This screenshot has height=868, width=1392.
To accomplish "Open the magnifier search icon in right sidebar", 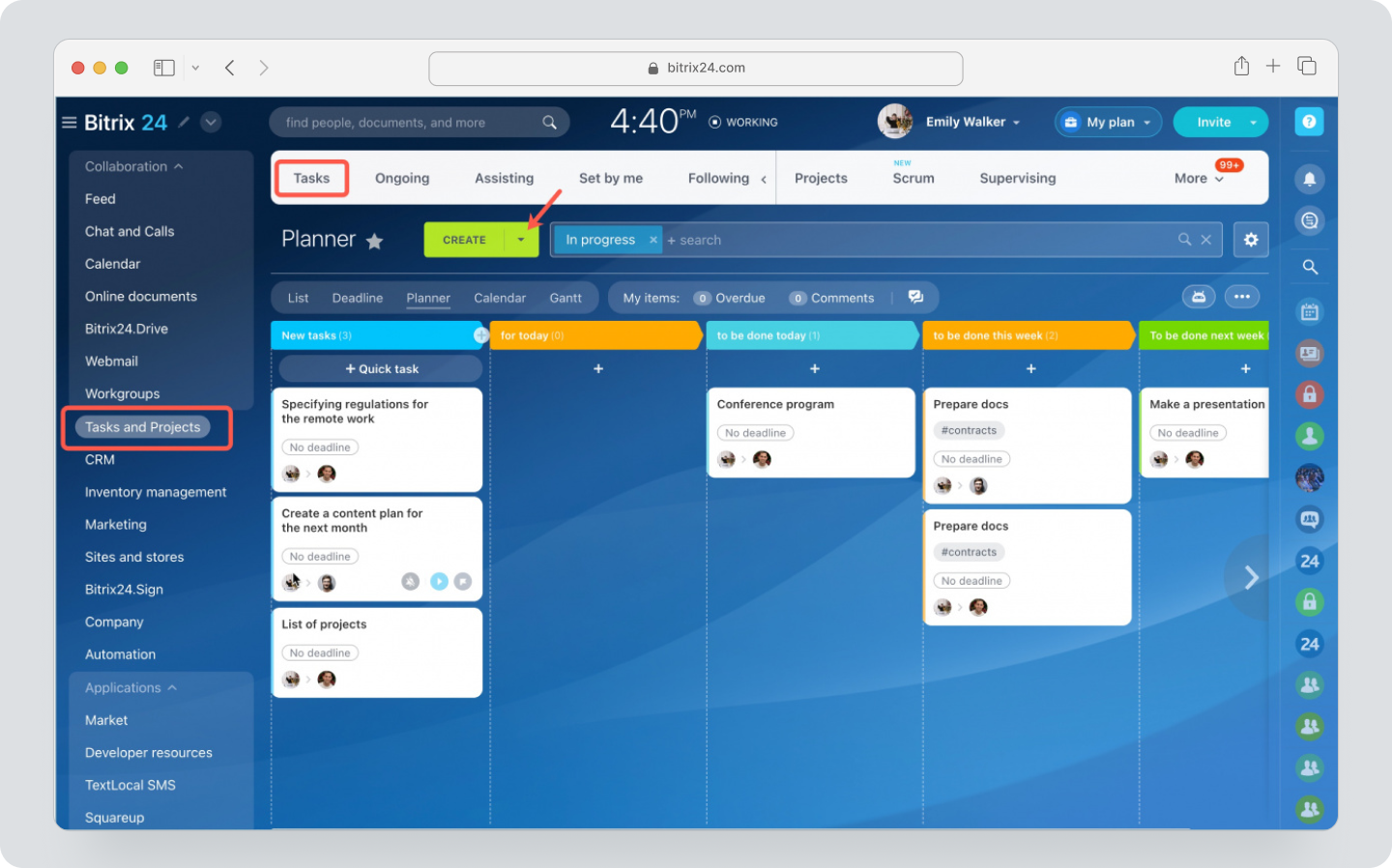I will (1309, 267).
